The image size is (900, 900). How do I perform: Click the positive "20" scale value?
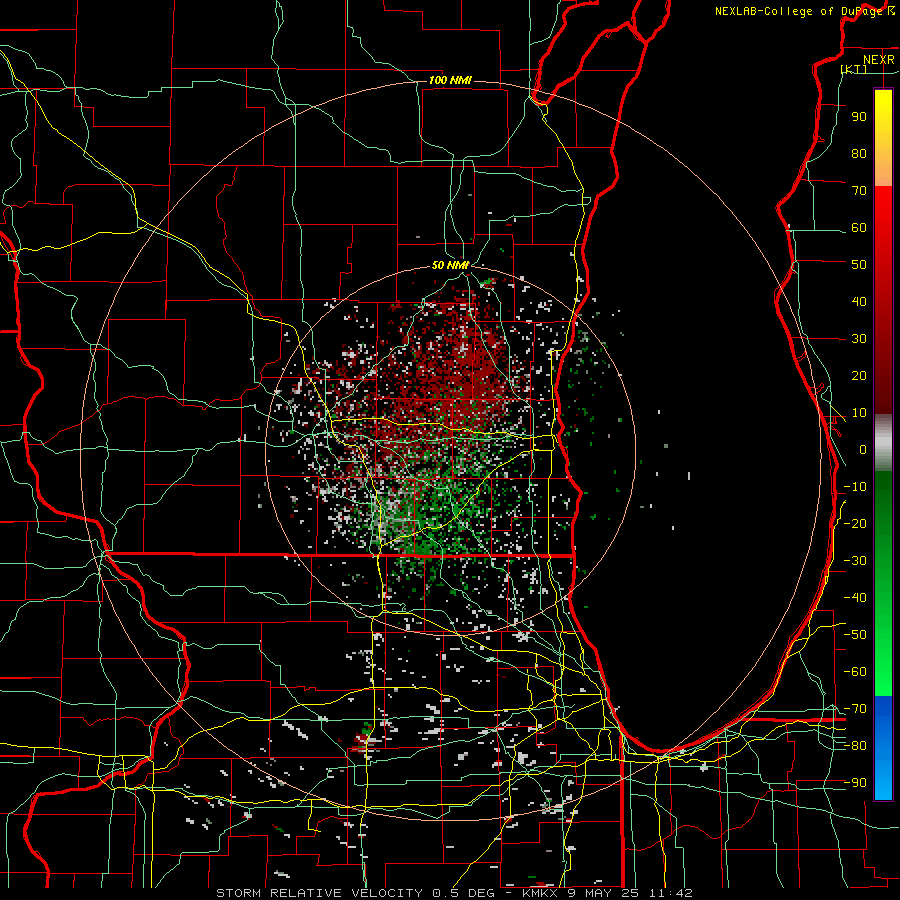[x=859, y=376]
